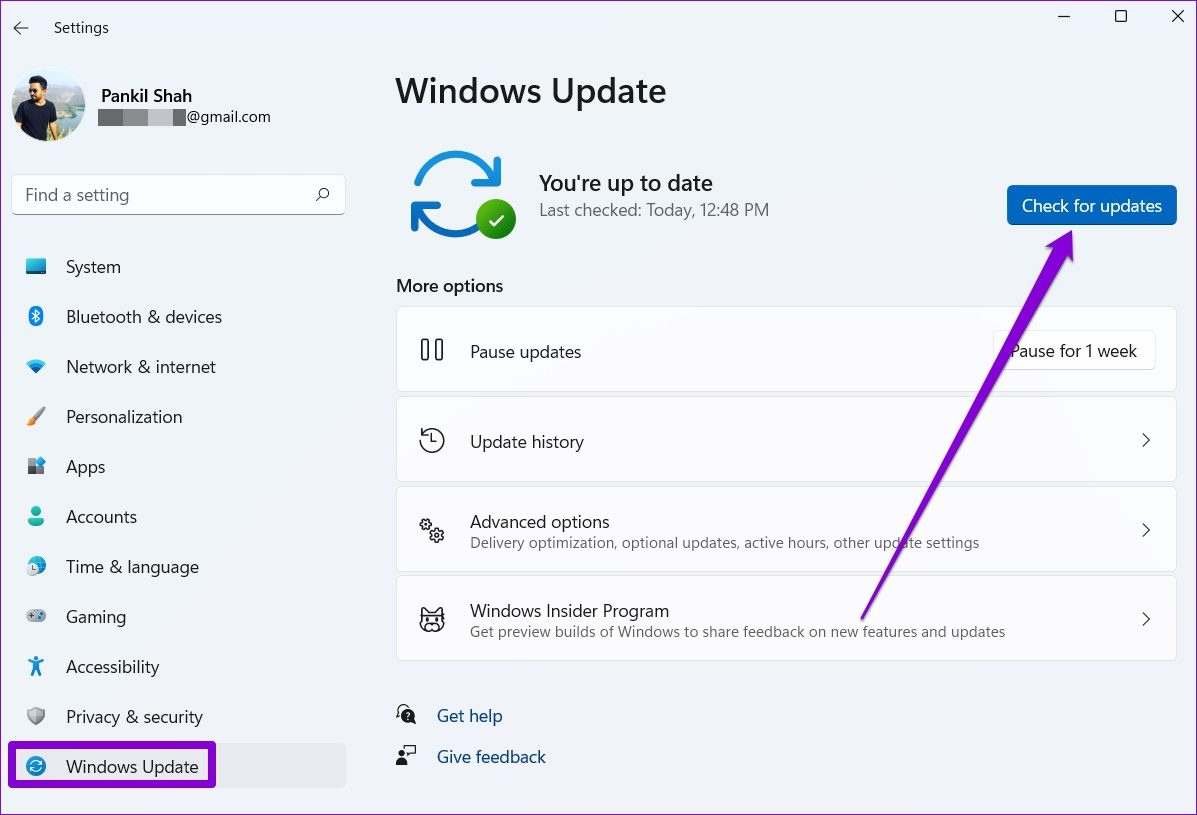Click the Delivery optimization description text
This screenshot has width=1197, height=815.
click(x=724, y=543)
